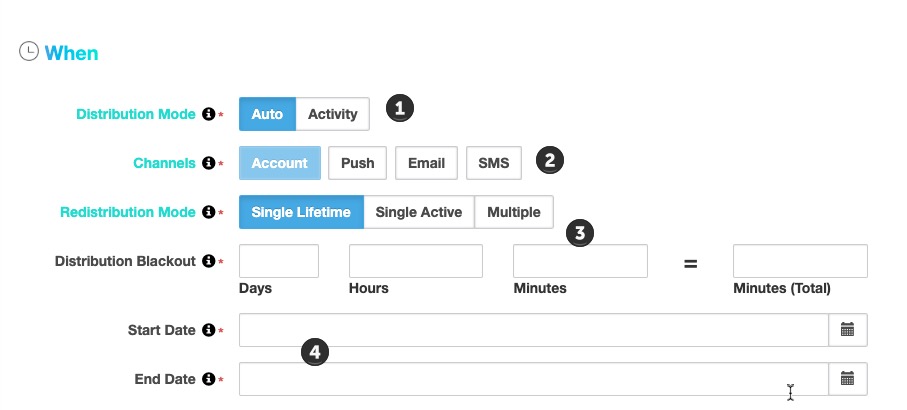Open the Start Date calendar picker
The height and width of the screenshot is (410, 907).
(x=847, y=330)
